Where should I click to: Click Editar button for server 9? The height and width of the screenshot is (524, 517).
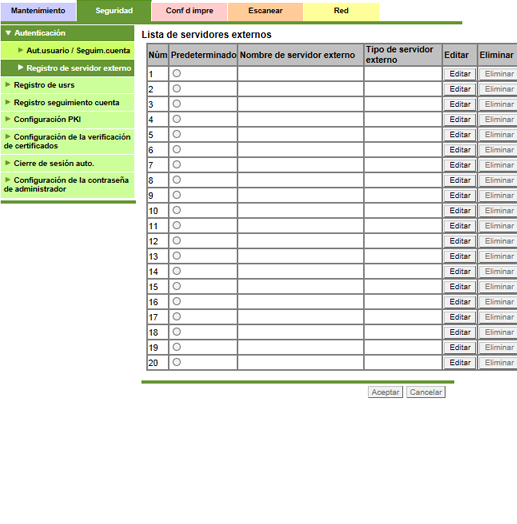(x=460, y=195)
